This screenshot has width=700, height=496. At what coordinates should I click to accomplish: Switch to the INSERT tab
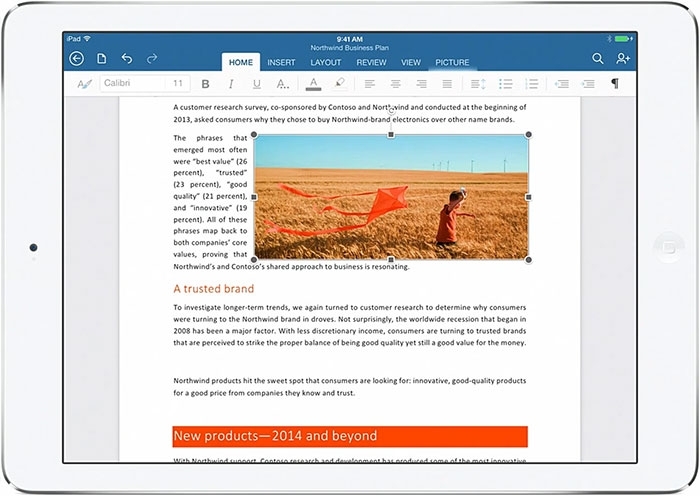pyautogui.click(x=281, y=62)
